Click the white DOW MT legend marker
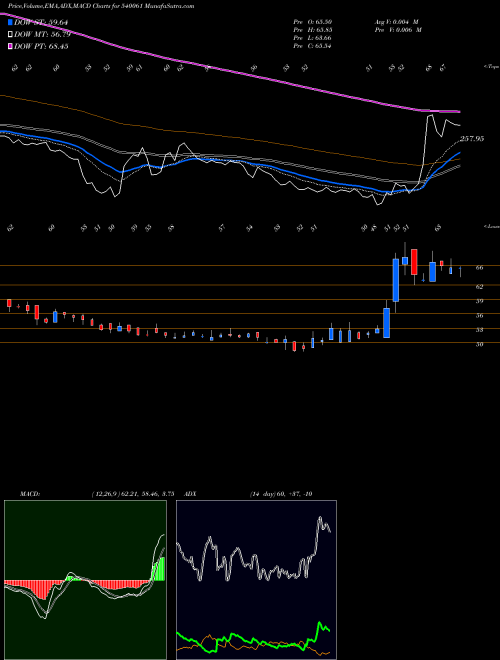The width and height of the screenshot is (500, 660). pyautogui.click(x=10, y=35)
